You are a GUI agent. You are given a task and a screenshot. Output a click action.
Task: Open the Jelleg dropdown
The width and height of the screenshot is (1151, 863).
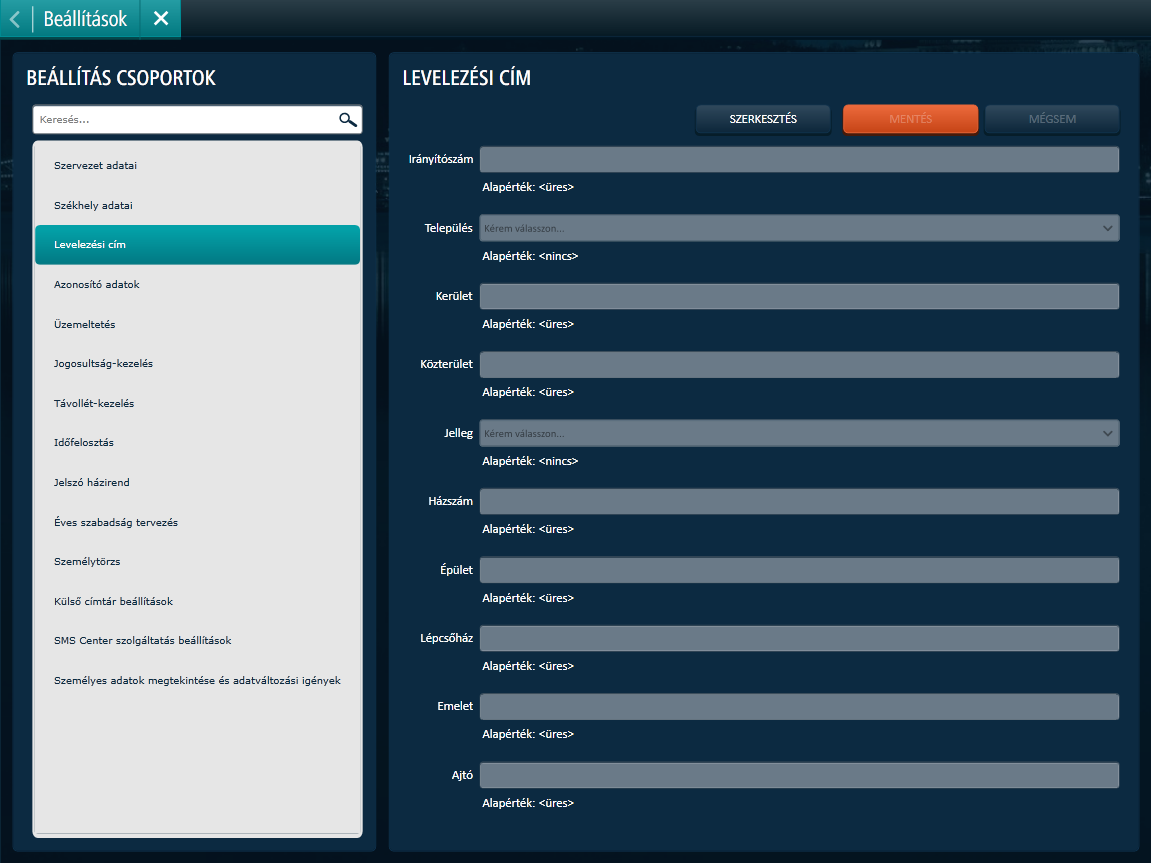point(799,433)
